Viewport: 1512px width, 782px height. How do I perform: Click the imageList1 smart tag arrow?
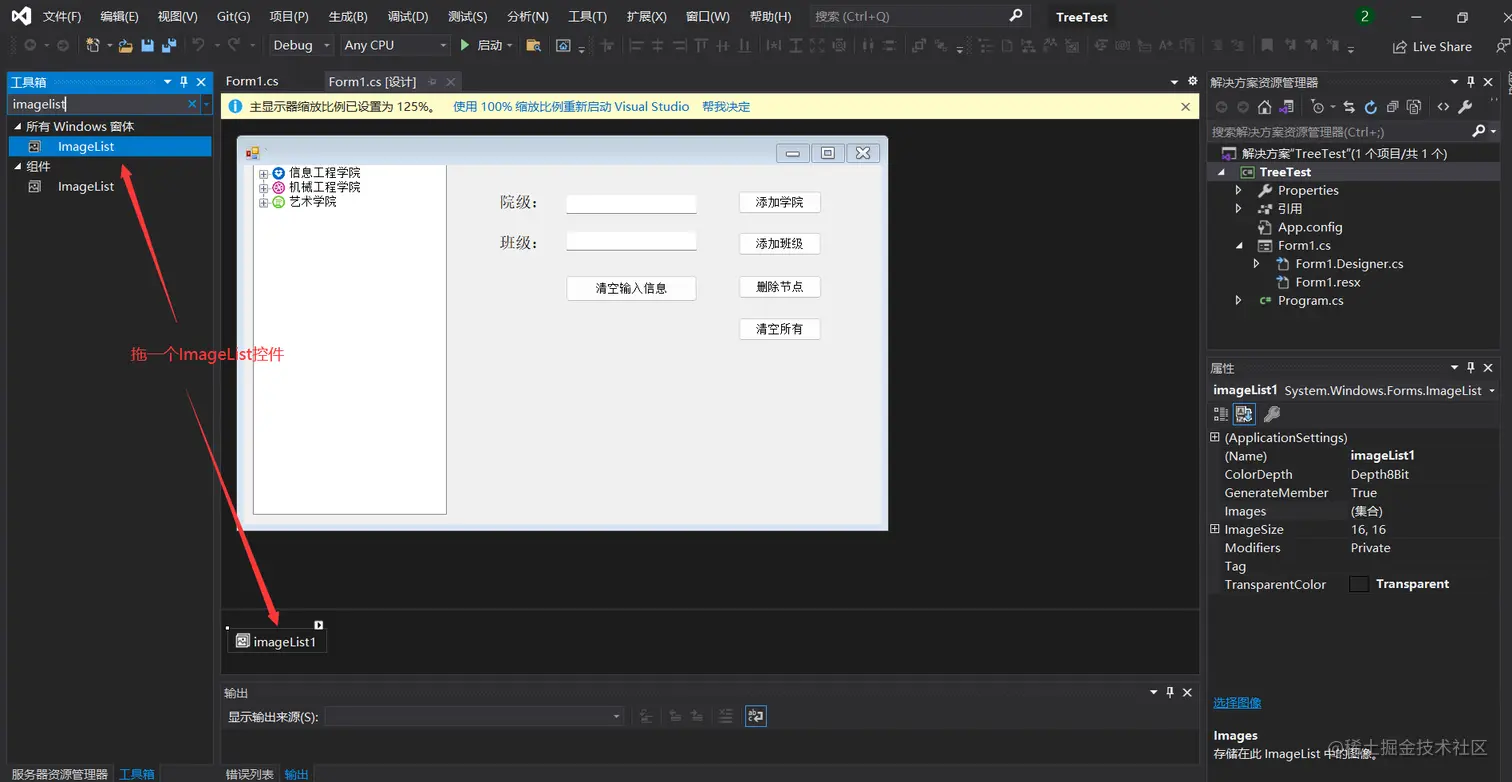[319, 625]
